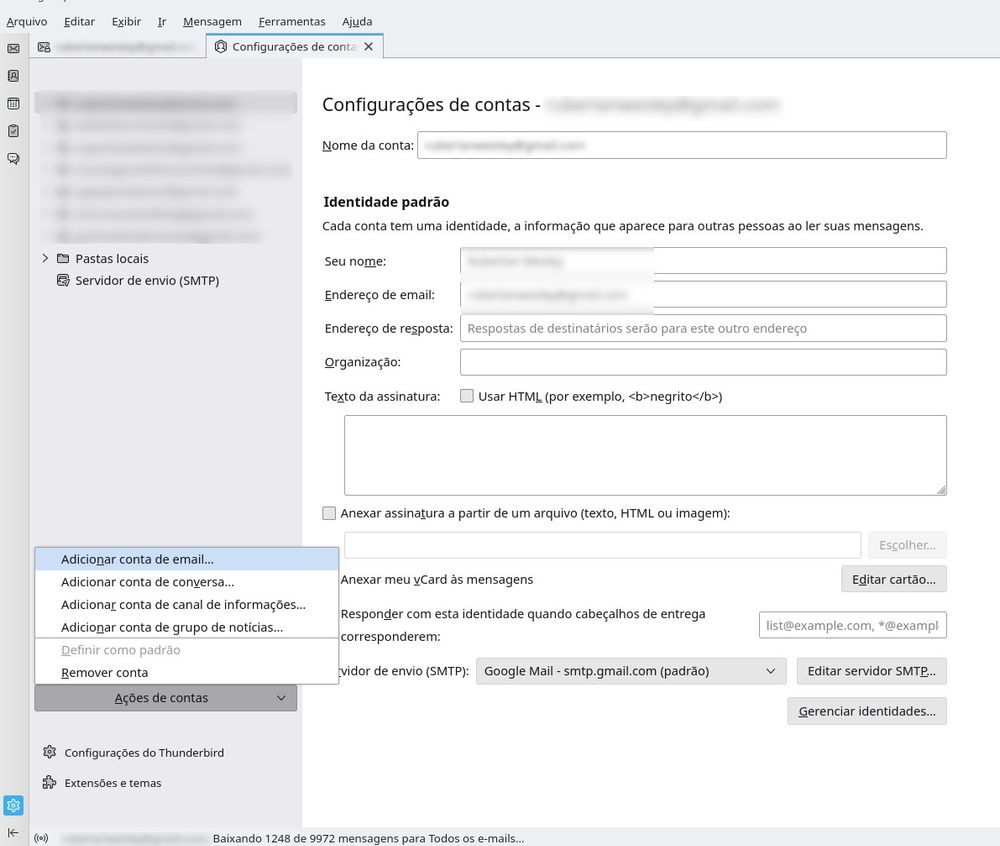Open the Ferramentas menu
The width and height of the screenshot is (1000, 846).
tap(291, 21)
